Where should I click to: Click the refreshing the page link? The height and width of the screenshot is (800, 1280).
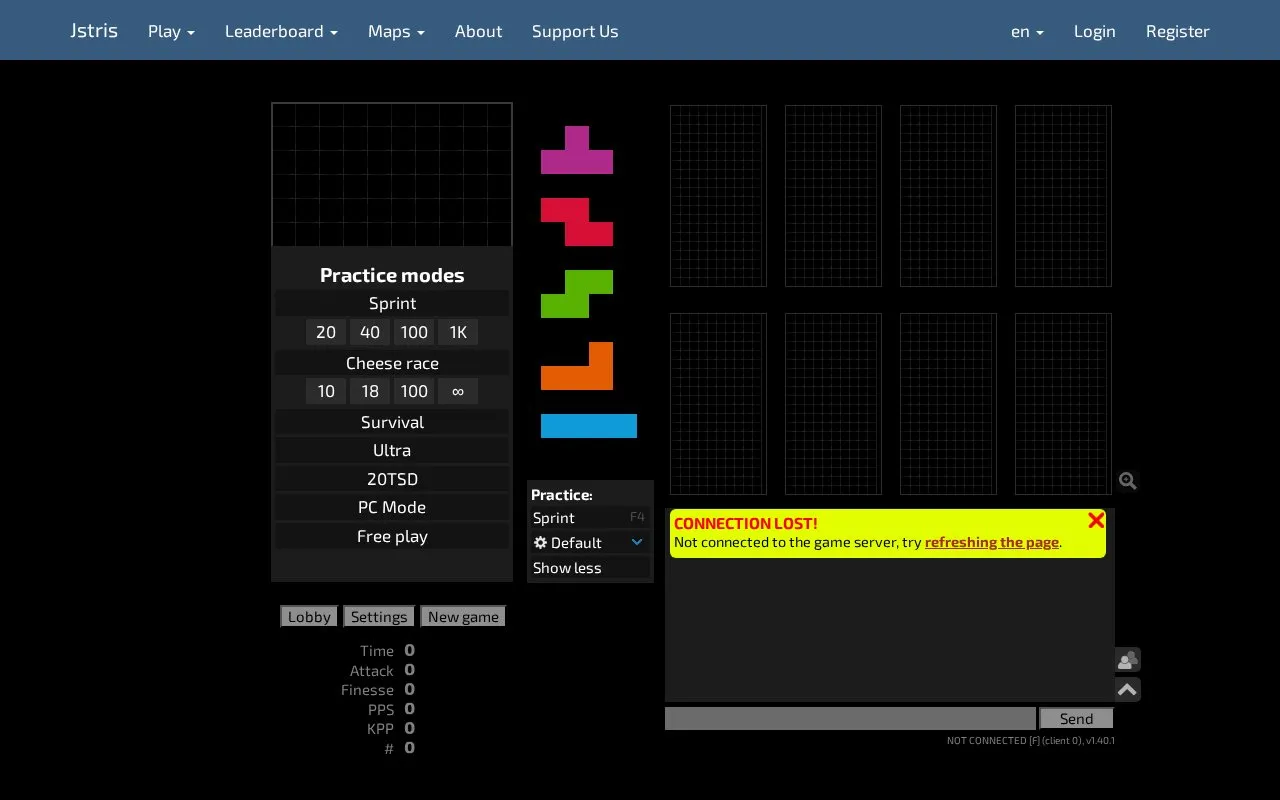click(x=991, y=542)
